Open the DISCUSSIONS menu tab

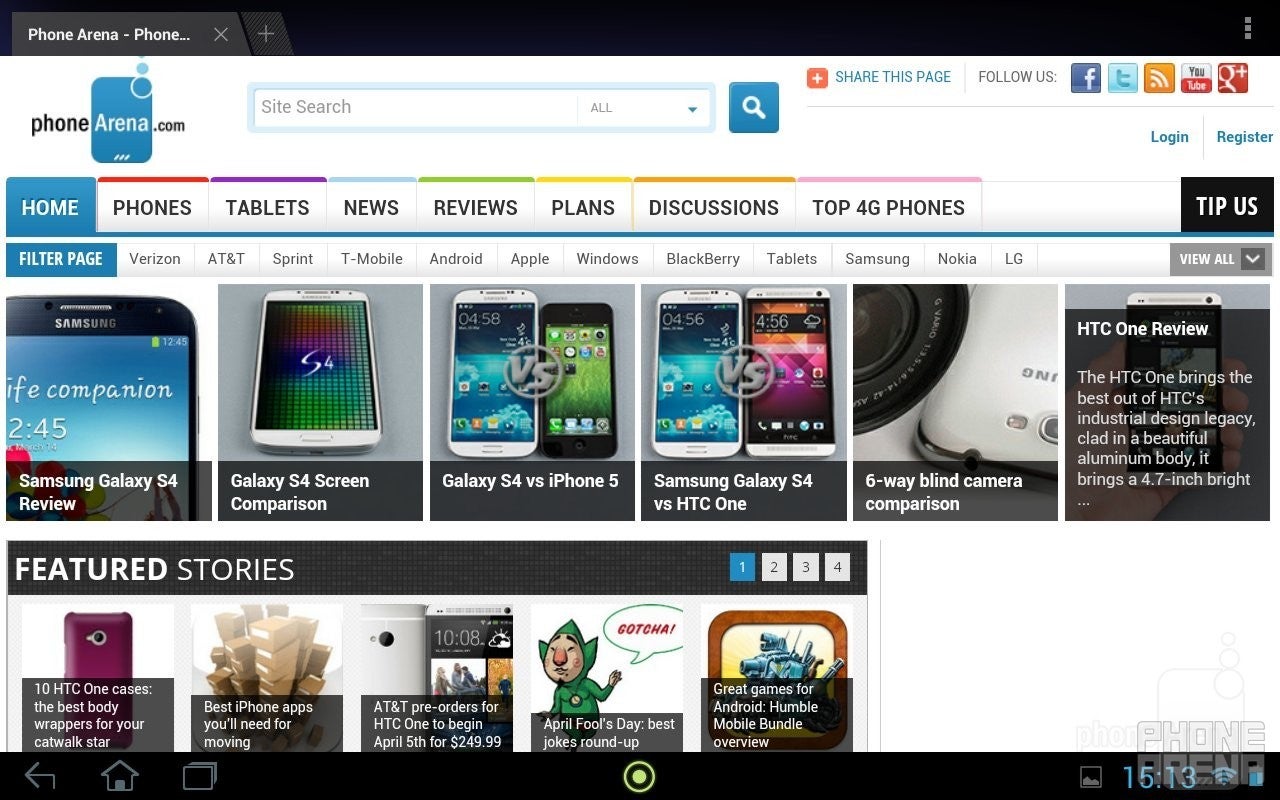714,208
